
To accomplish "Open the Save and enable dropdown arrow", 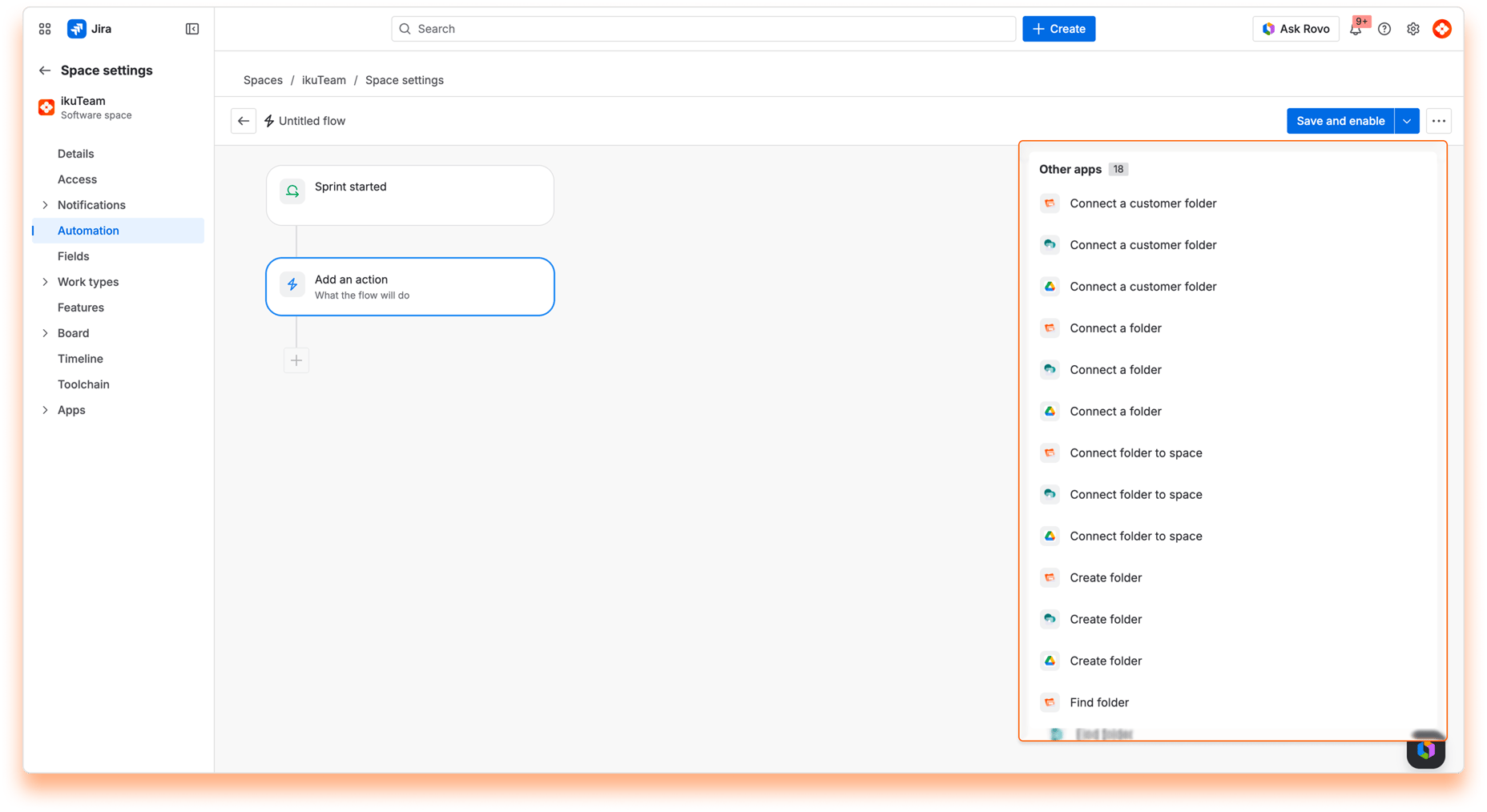I will 1407,121.
